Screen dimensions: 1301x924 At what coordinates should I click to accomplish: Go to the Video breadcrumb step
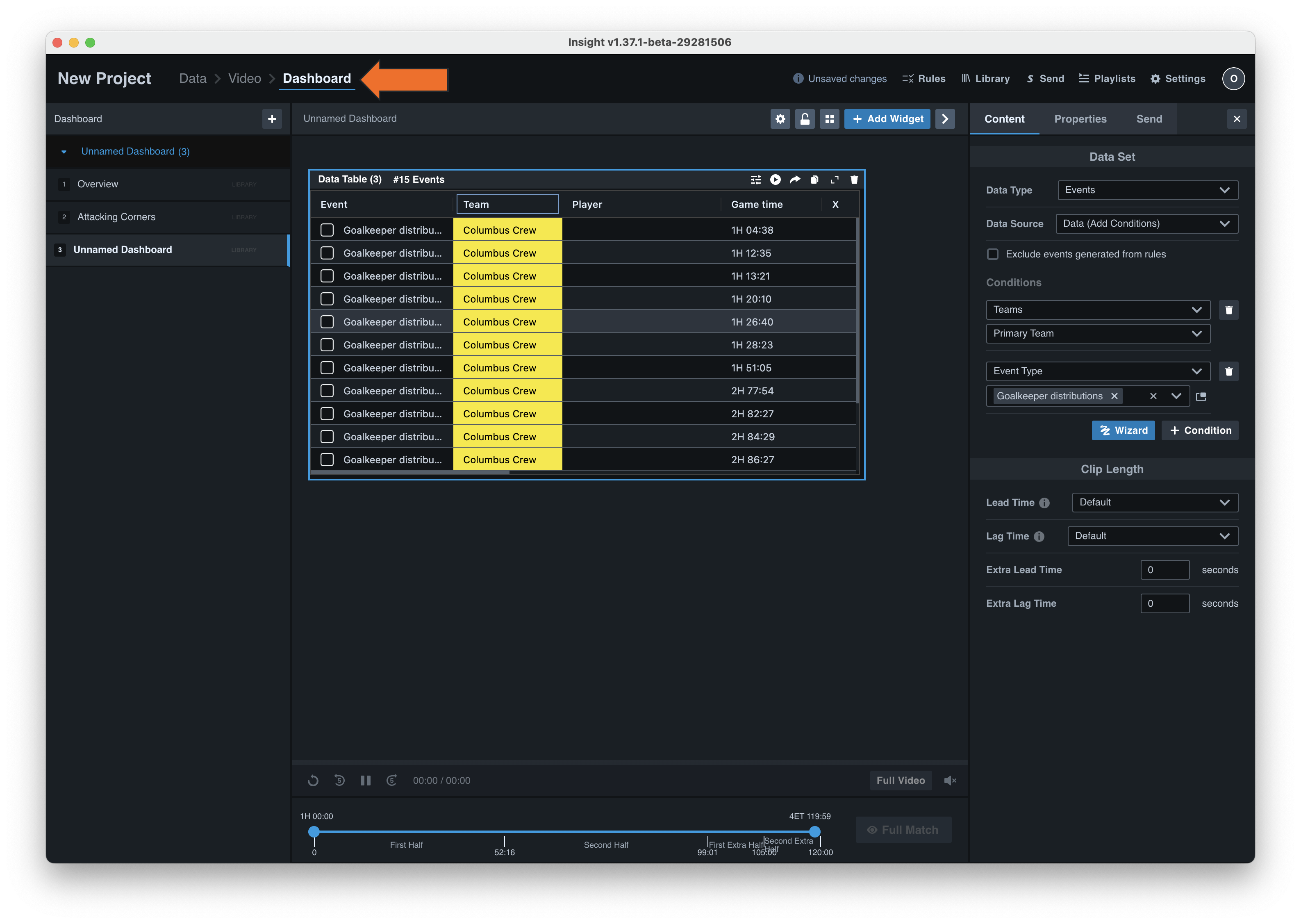[244, 79]
